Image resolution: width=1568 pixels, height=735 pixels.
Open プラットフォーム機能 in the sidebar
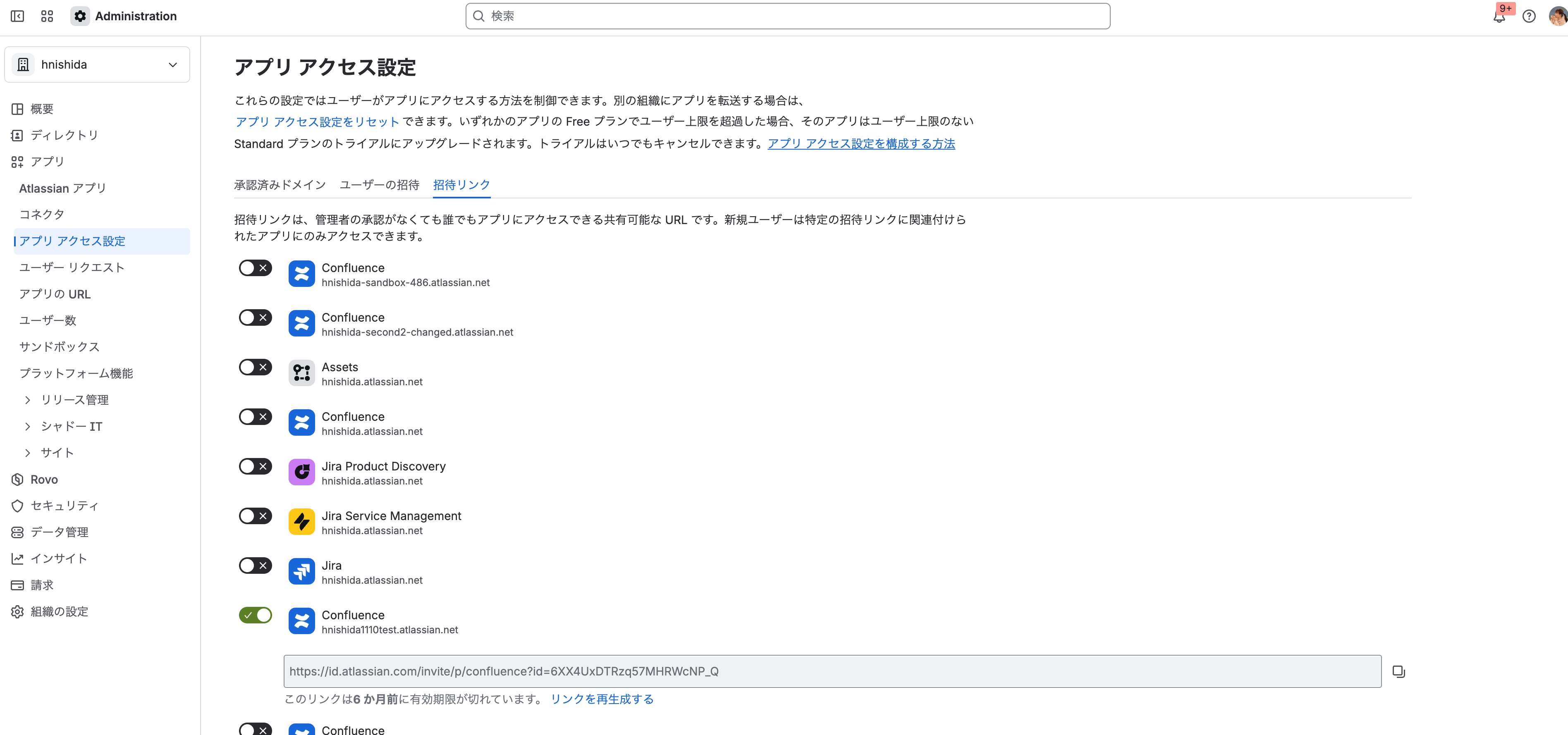coord(76,373)
